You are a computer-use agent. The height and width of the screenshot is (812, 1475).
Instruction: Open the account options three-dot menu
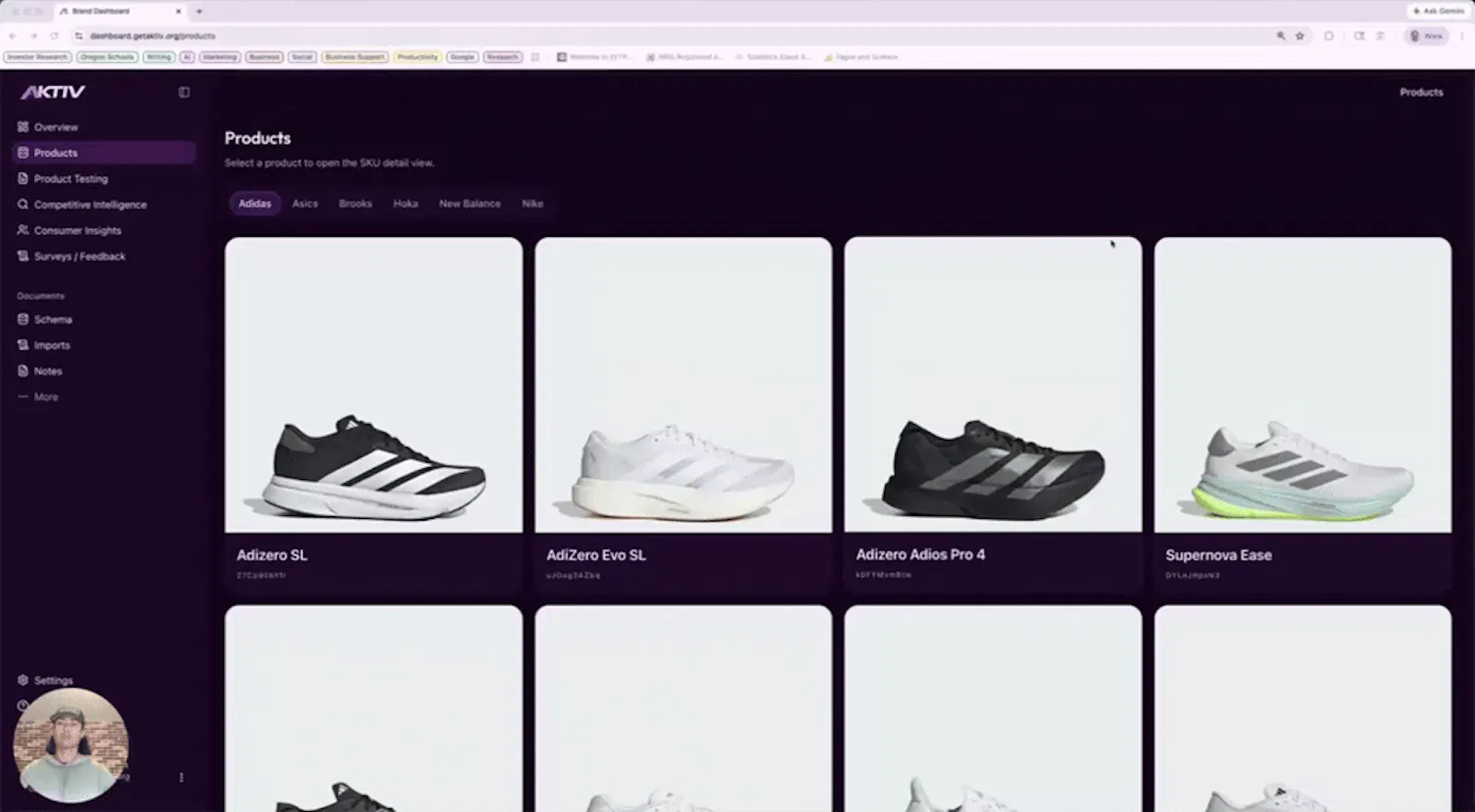[x=182, y=777]
